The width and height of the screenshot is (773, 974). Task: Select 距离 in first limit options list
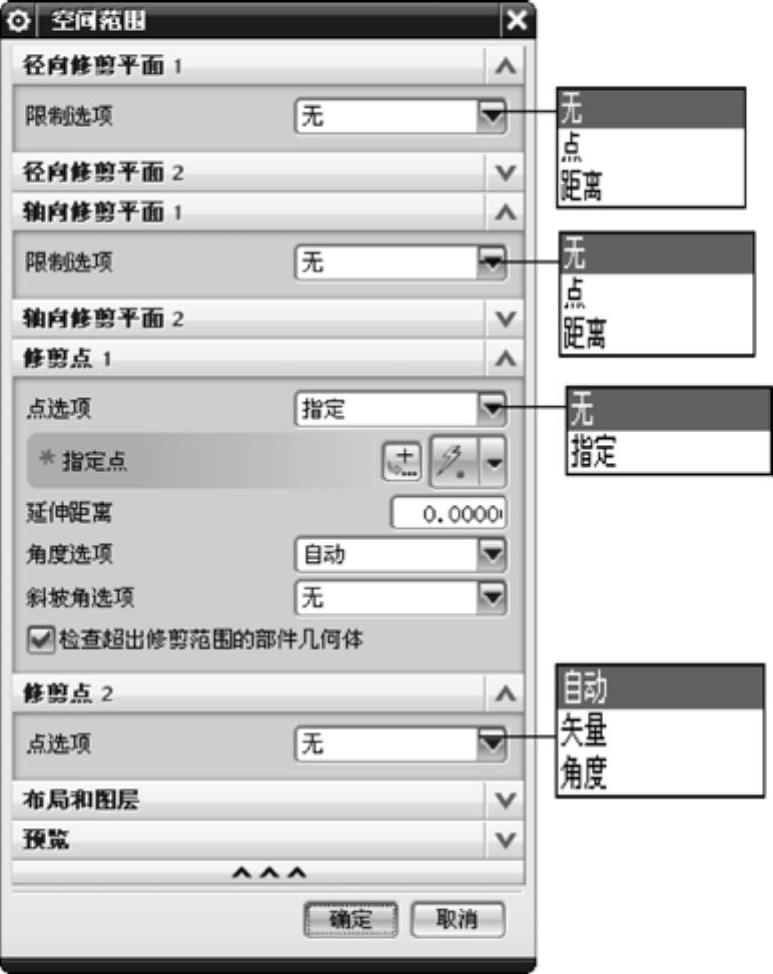[582, 186]
